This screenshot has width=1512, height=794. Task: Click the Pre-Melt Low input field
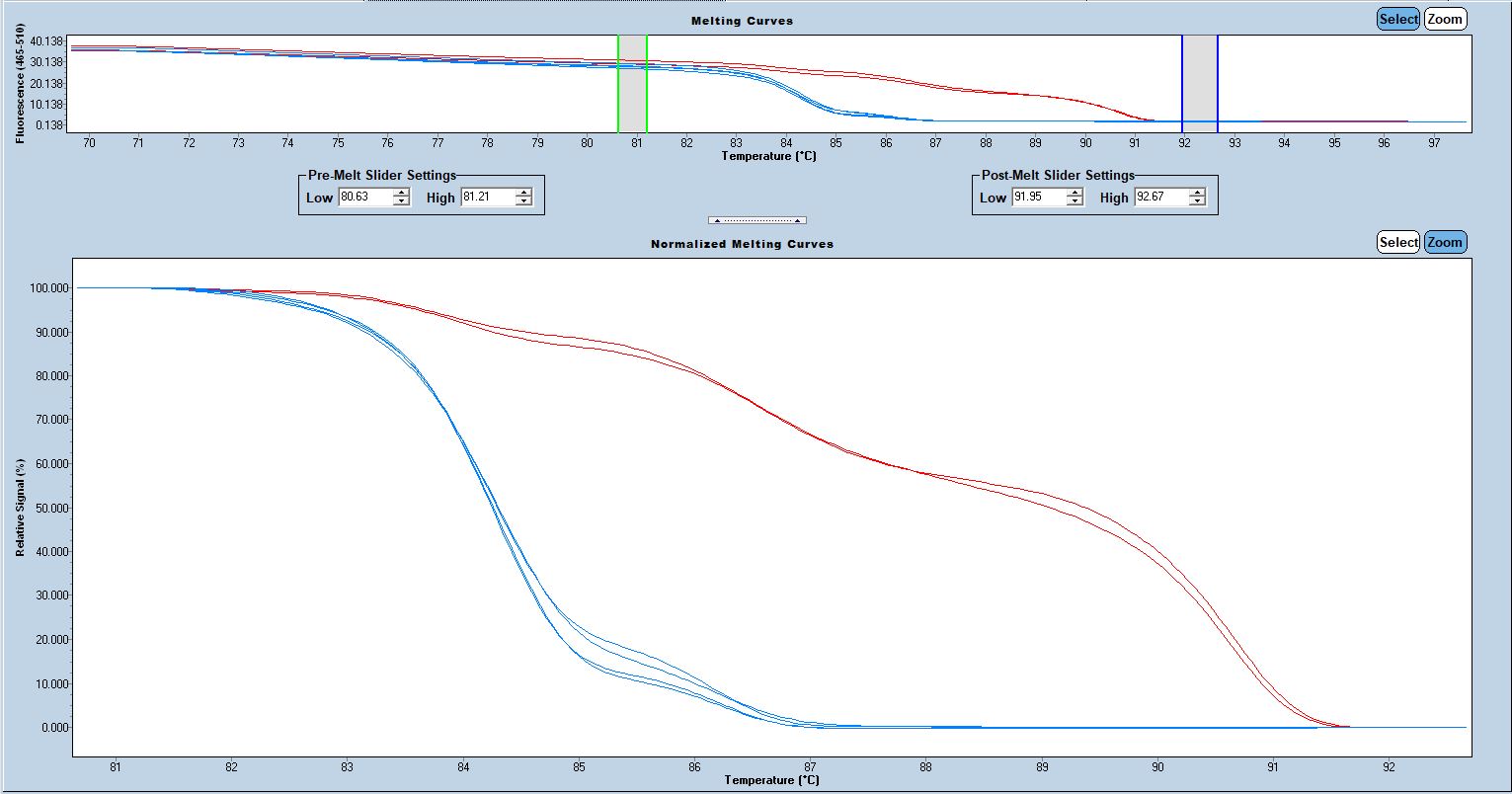pyautogui.click(x=364, y=198)
